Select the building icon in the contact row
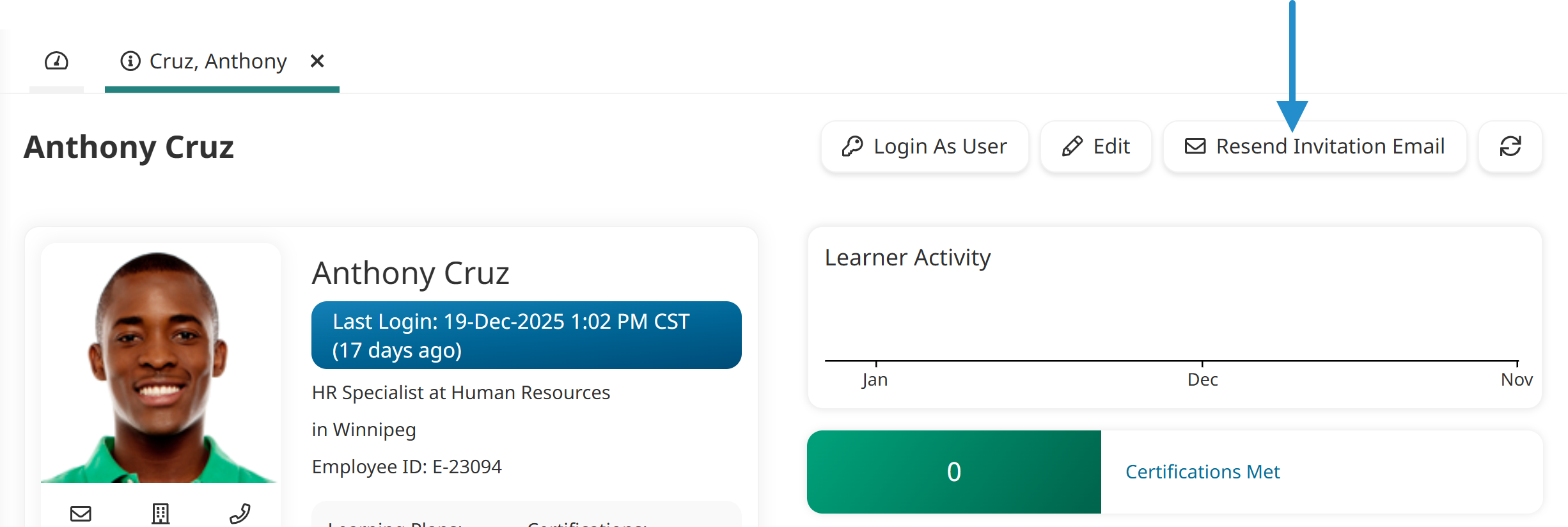The width and height of the screenshot is (1568, 527). [161, 512]
